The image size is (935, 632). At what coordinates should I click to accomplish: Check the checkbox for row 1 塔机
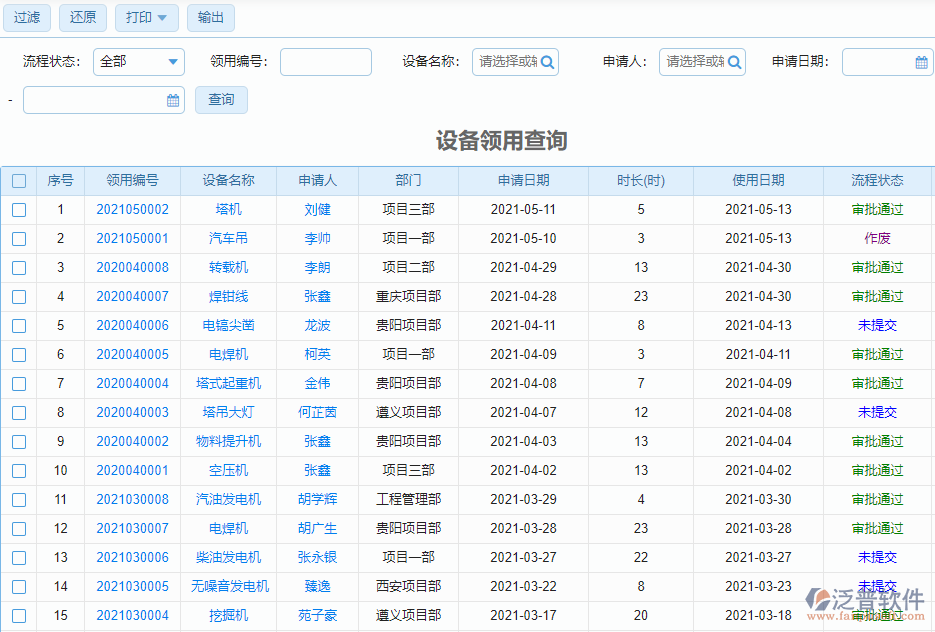19,210
